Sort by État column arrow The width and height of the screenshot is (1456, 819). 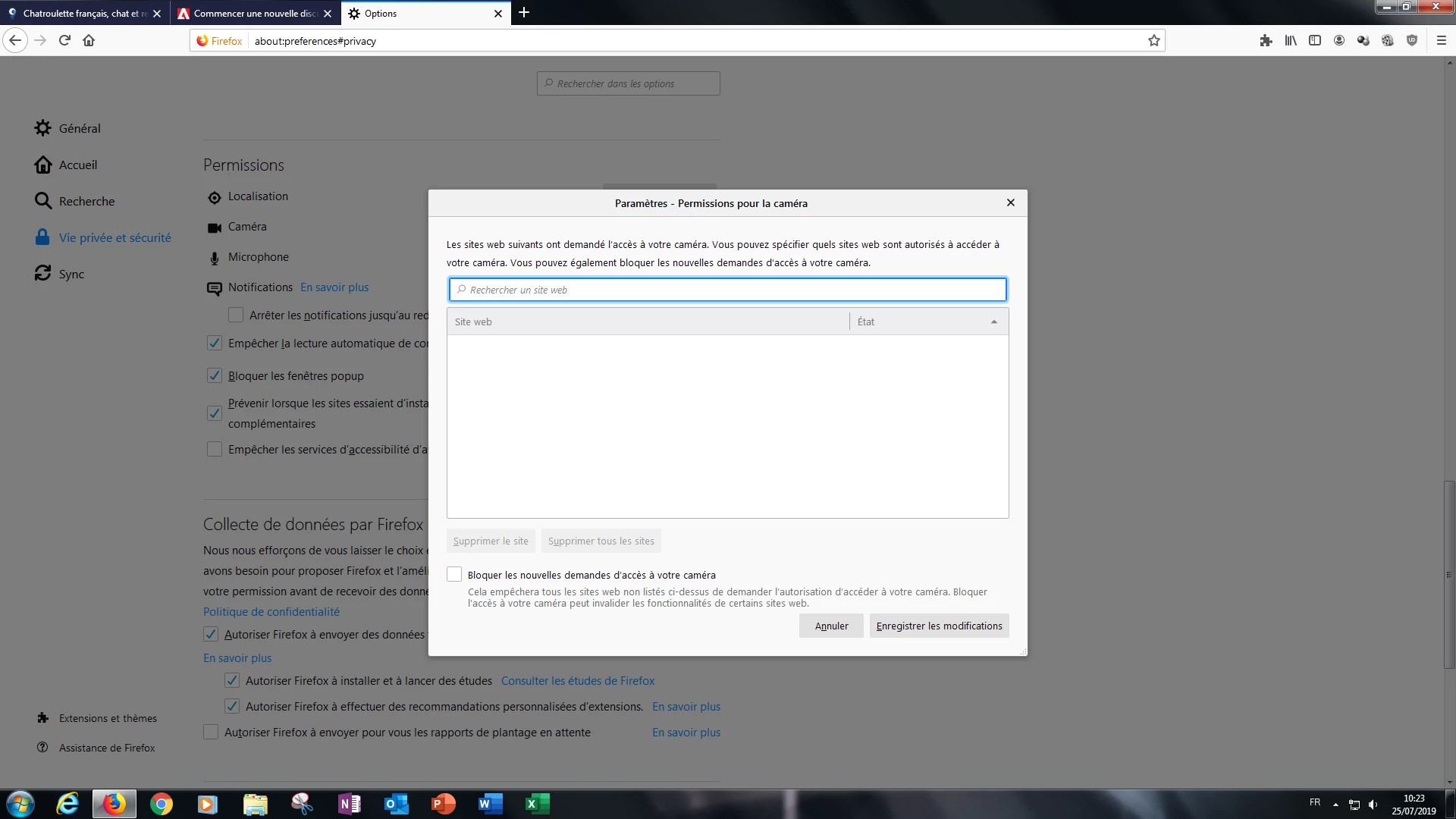[993, 322]
